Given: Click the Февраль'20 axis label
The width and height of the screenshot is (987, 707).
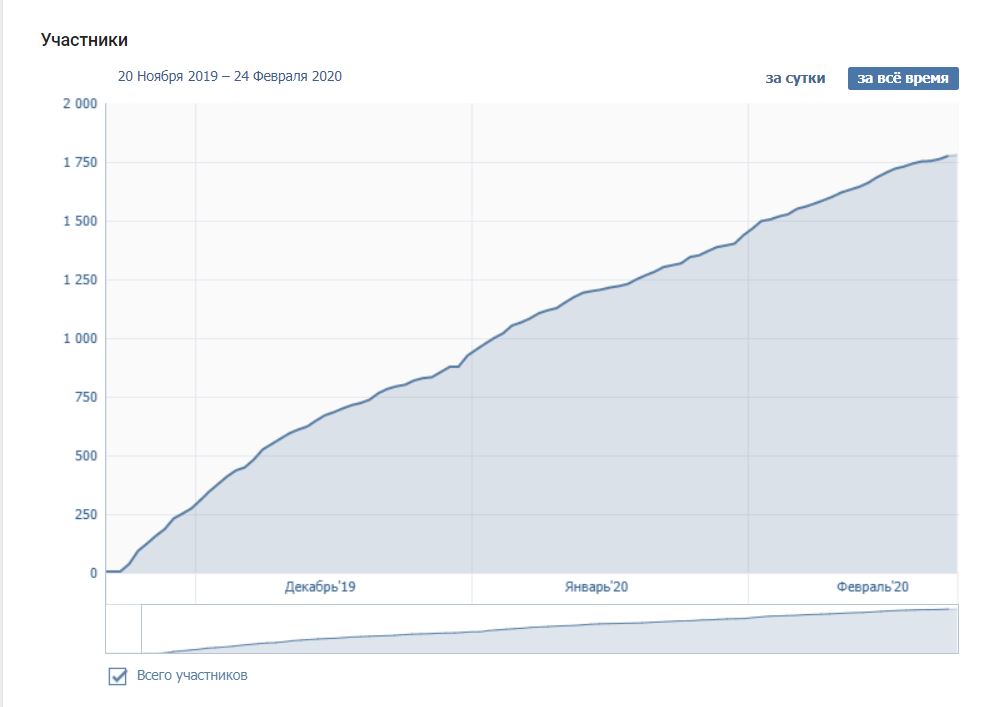Looking at the screenshot, I should 872,587.
